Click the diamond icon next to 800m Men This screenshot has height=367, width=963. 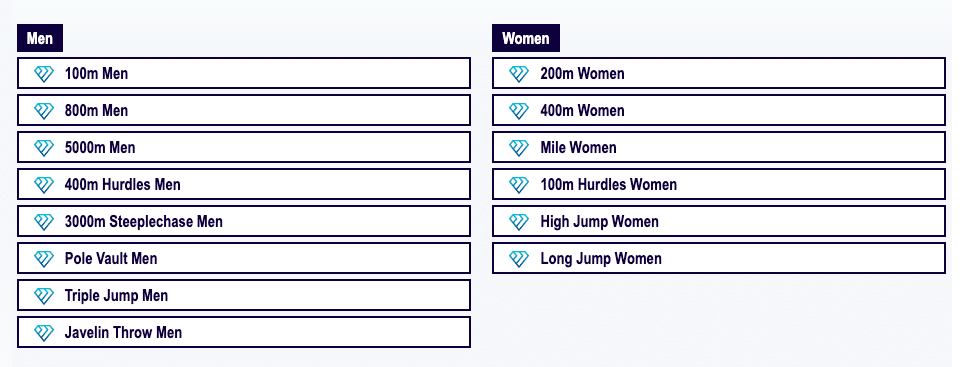(x=44, y=110)
